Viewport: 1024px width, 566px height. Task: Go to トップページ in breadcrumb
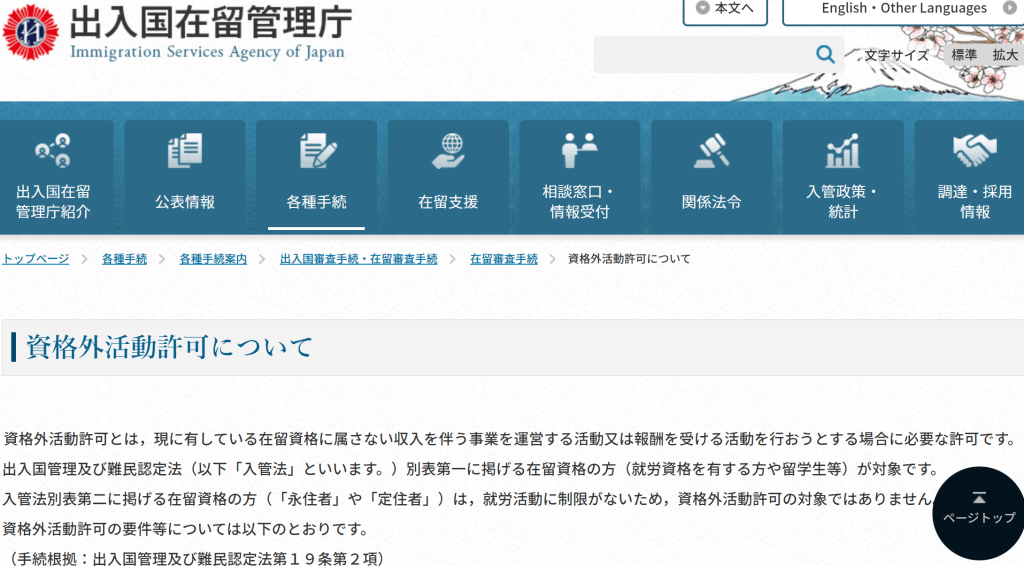(x=36, y=259)
